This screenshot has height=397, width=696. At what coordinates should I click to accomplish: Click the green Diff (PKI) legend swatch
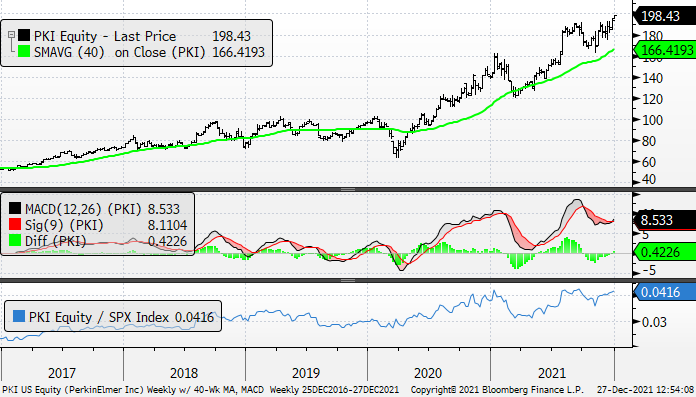click(x=15, y=240)
